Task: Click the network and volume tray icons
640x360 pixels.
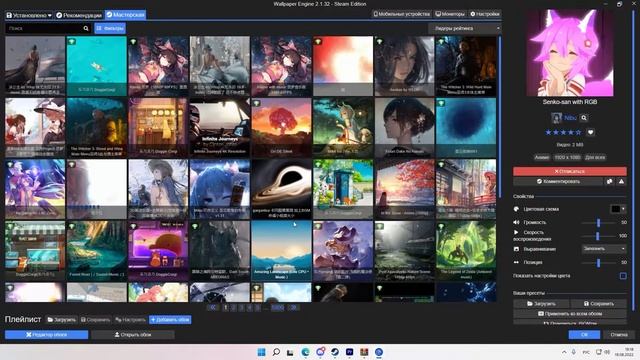Action: pyautogui.click(x=603, y=352)
